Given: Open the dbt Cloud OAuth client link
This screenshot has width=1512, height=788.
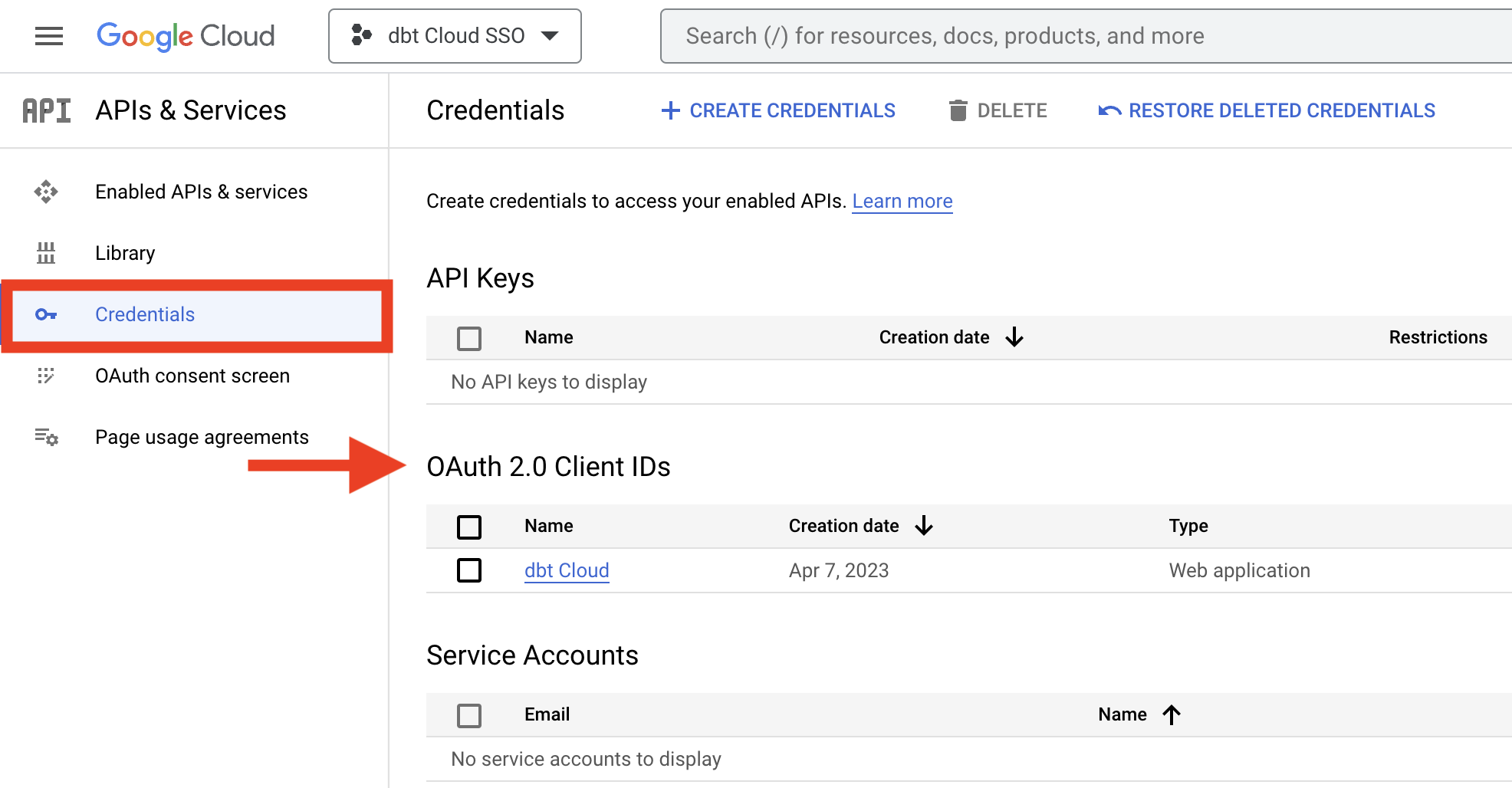Looking at the screenshot, I should (x=567, y=570).
